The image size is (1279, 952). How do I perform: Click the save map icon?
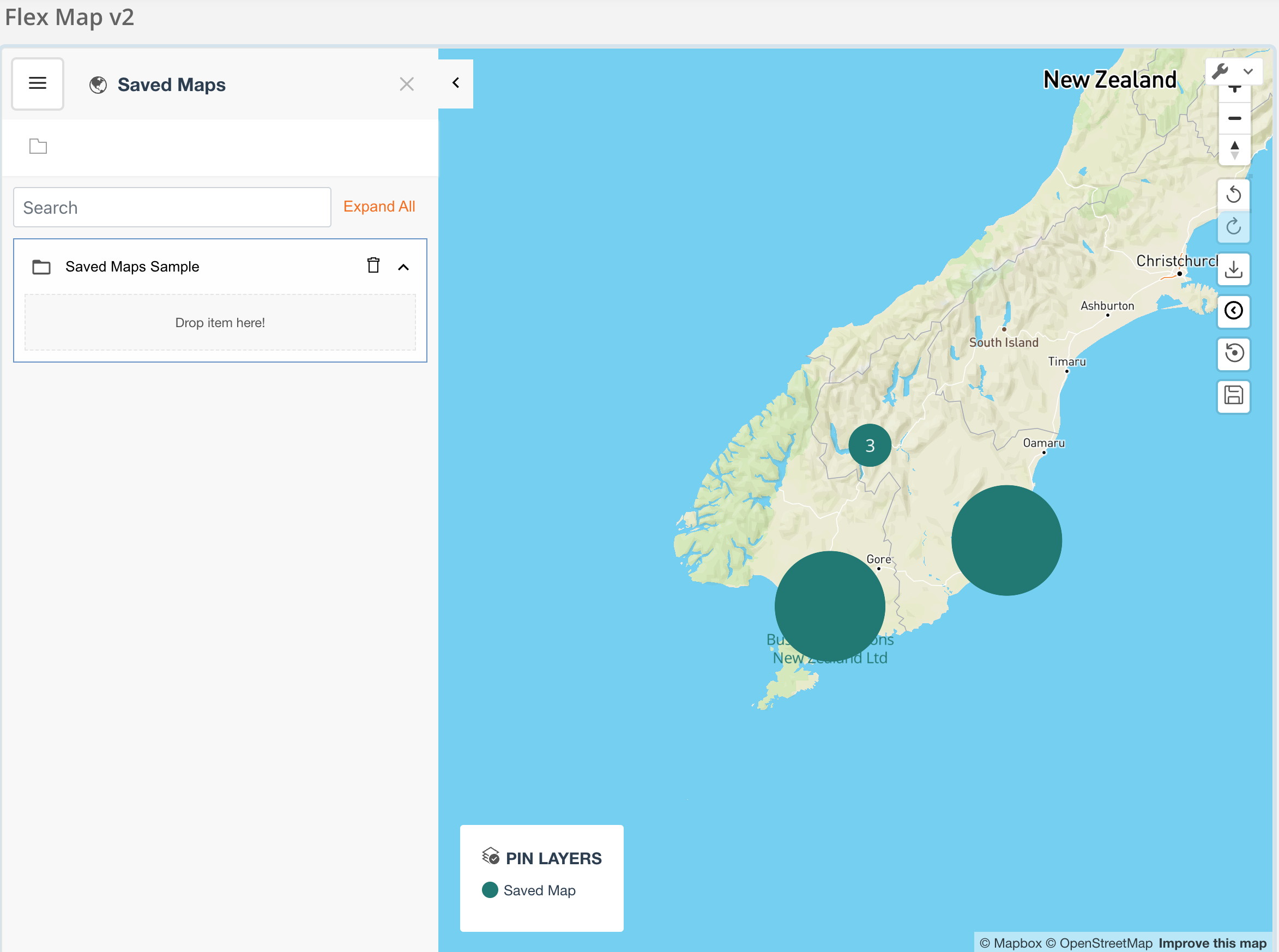pos(1234,397)
